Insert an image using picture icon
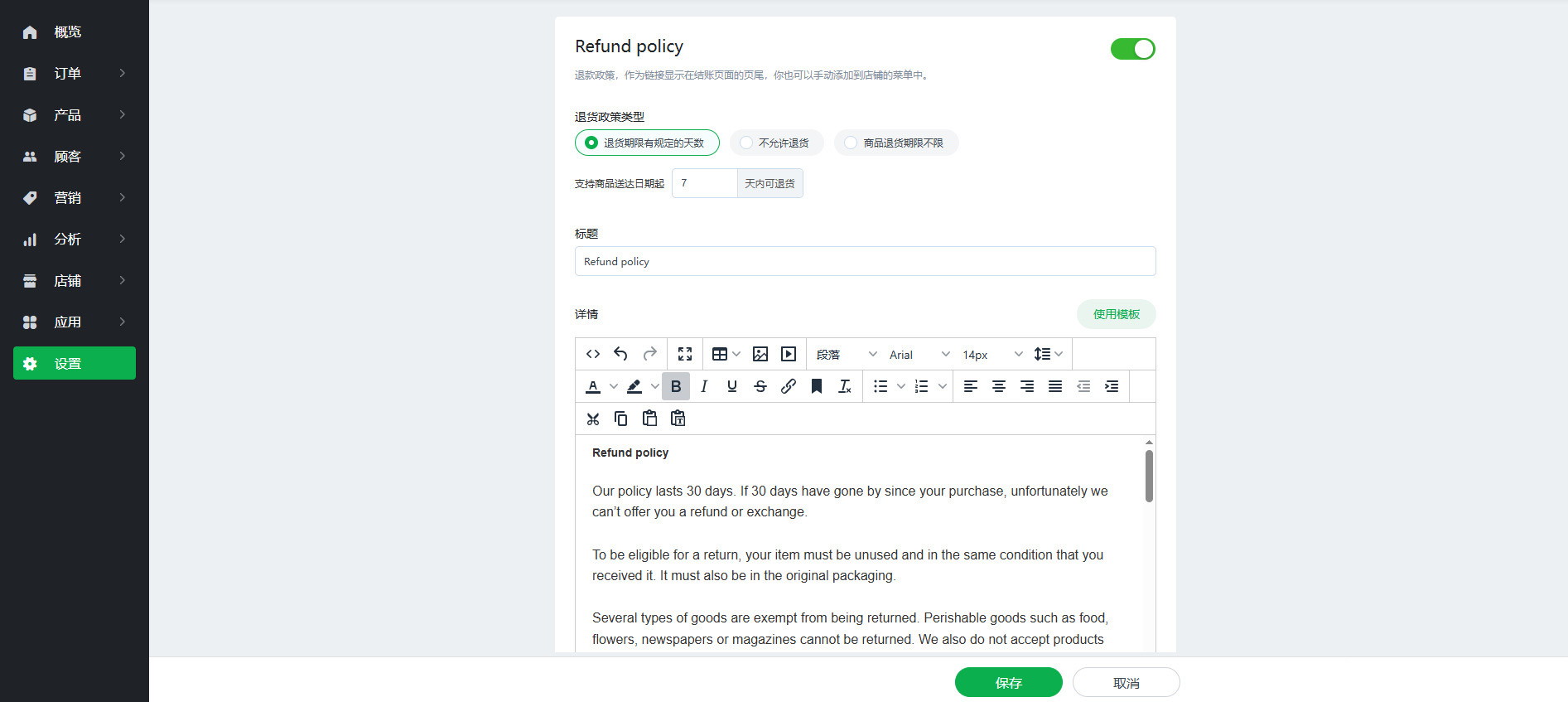Viewport: 1568px width, 702px height. tap(760, 354)
